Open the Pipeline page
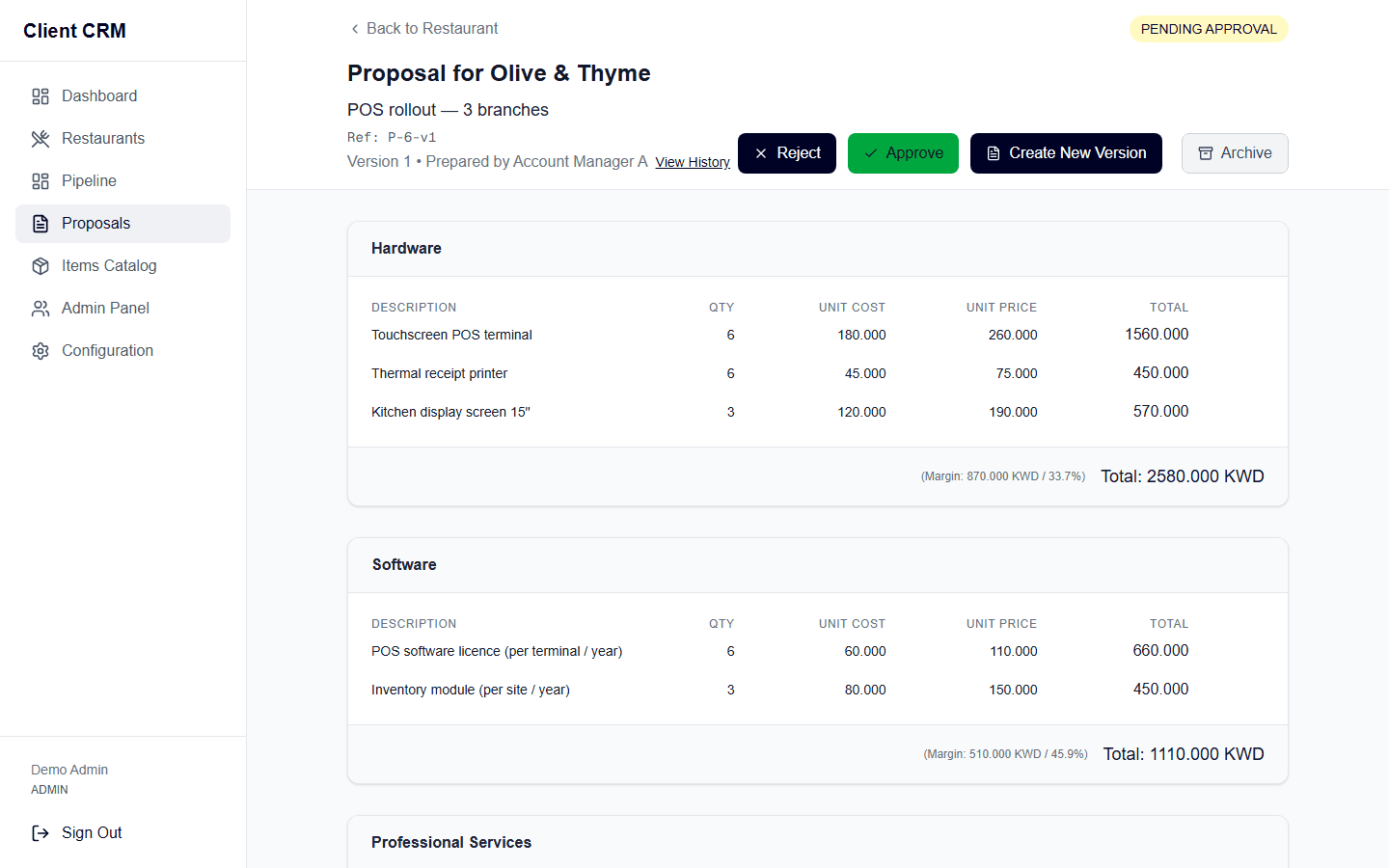The height and width of the screenshot is (868, 1389). point(123,181)
